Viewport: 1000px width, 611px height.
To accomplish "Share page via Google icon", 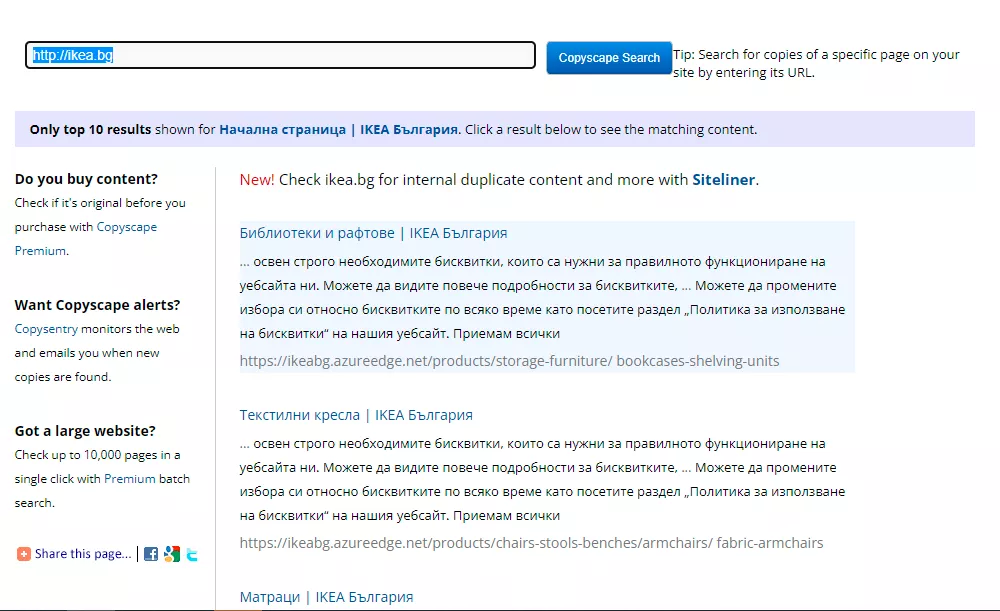I will click(x=172, y=554).
